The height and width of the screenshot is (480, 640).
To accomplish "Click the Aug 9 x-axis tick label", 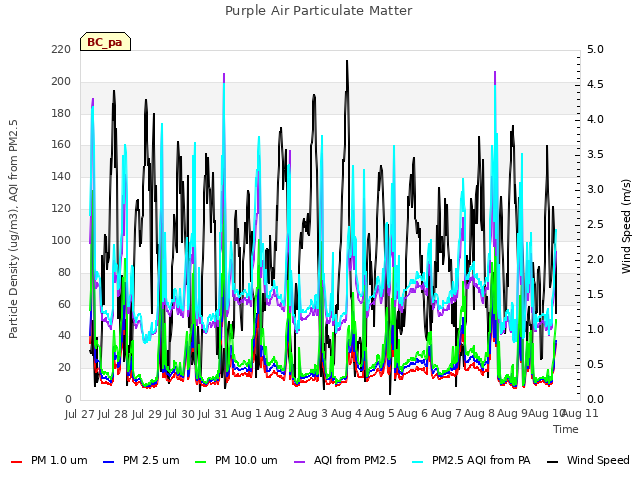I will [x=513, y=413].
